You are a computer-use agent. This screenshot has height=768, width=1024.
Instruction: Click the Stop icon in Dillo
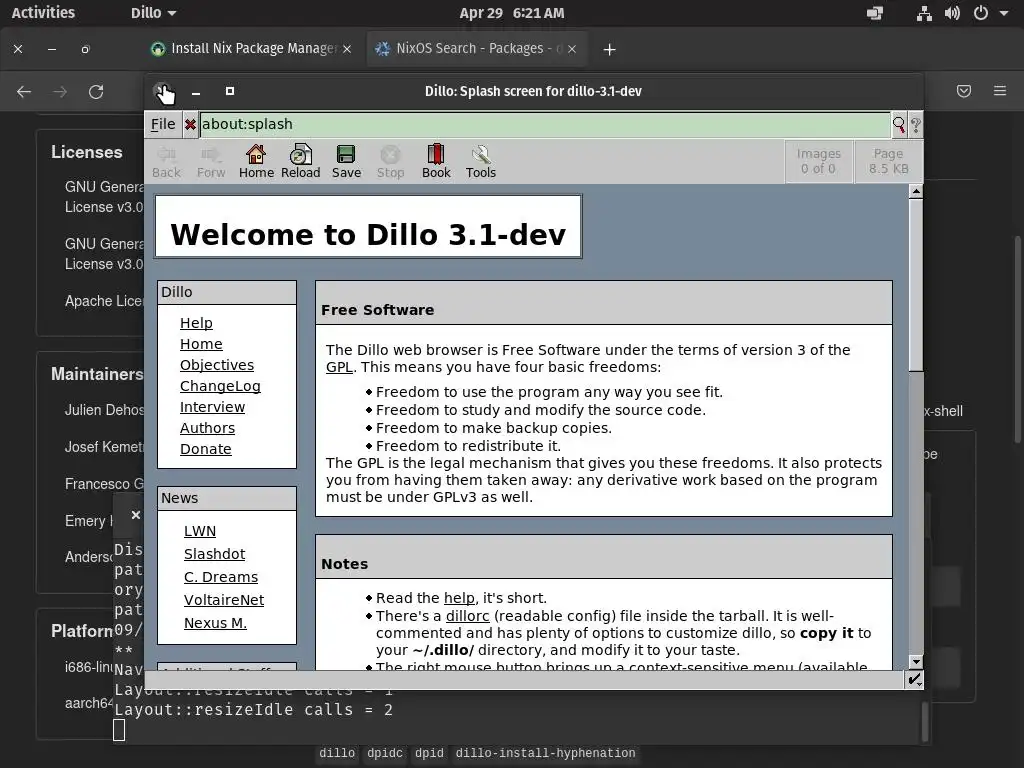coord(391,161)
